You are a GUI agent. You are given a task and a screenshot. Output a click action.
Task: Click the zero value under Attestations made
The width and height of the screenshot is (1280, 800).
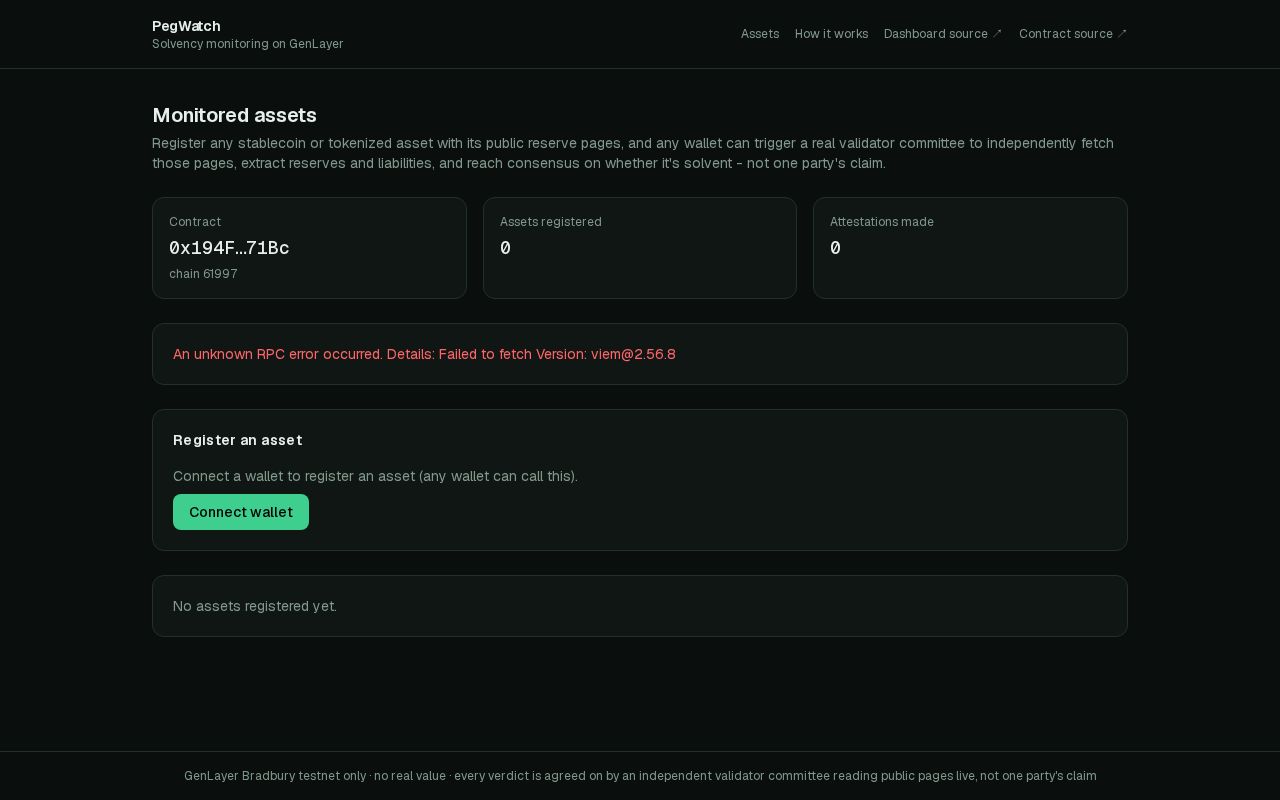pos(835,248)
